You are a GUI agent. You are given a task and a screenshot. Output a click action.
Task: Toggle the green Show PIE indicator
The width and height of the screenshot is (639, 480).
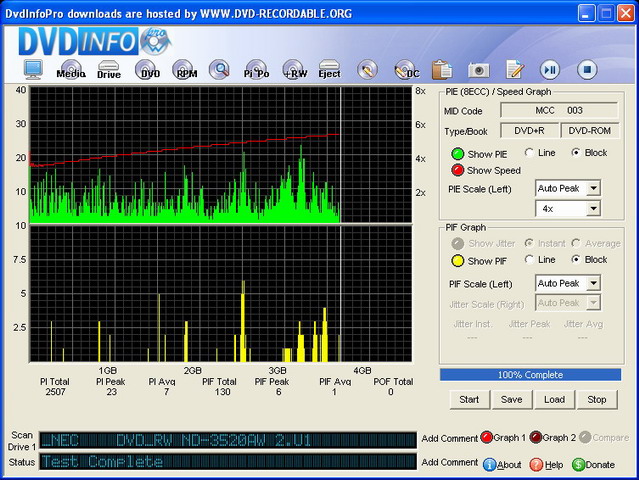(458, 154)
